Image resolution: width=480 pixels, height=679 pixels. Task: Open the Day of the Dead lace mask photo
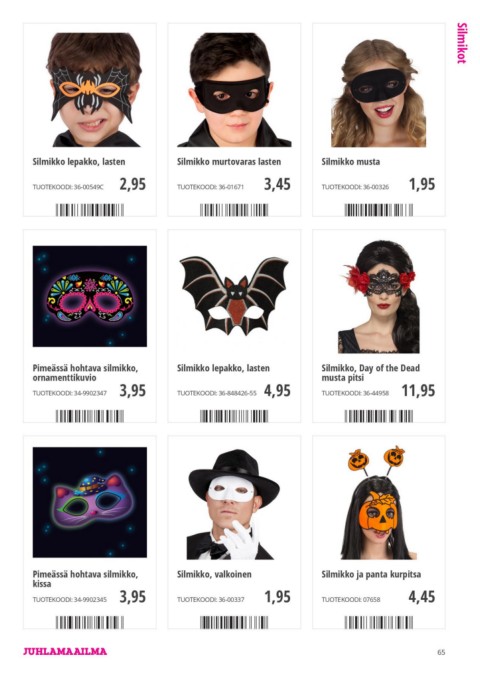tap(379, 297)
